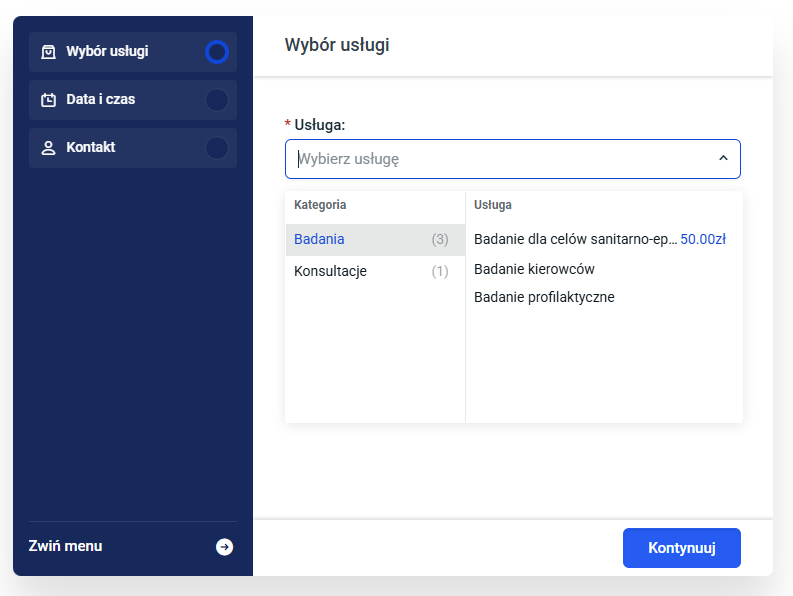This screenshot has width=793, height=596.
Task: Choose the 'Badanie kierowców' service
Action: [534, 269]
